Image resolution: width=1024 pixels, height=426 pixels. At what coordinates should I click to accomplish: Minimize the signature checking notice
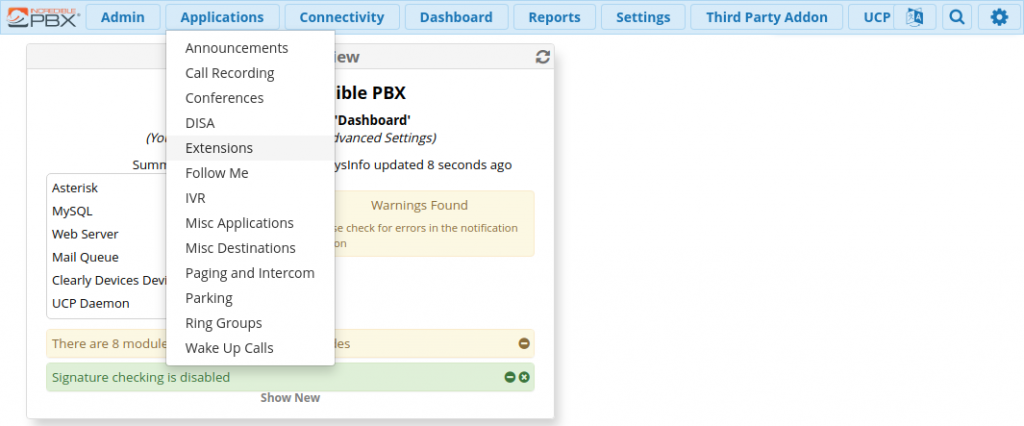point(510,377)
